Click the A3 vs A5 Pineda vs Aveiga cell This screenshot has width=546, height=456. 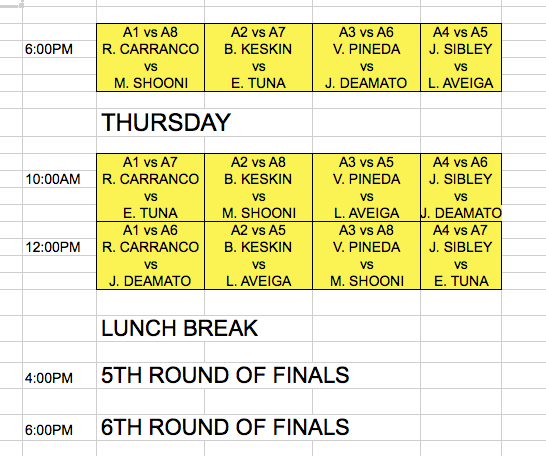tap(366, 188)
